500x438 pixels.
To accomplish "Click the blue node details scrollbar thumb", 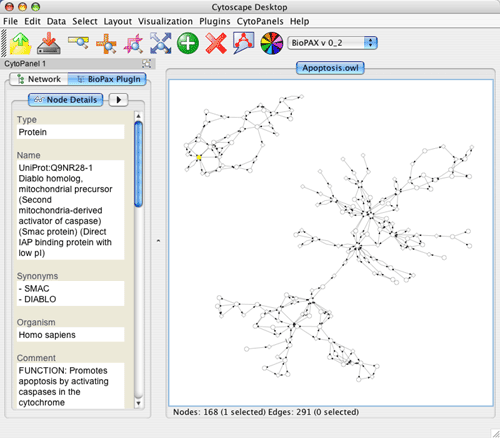I will tap(139, 164).
